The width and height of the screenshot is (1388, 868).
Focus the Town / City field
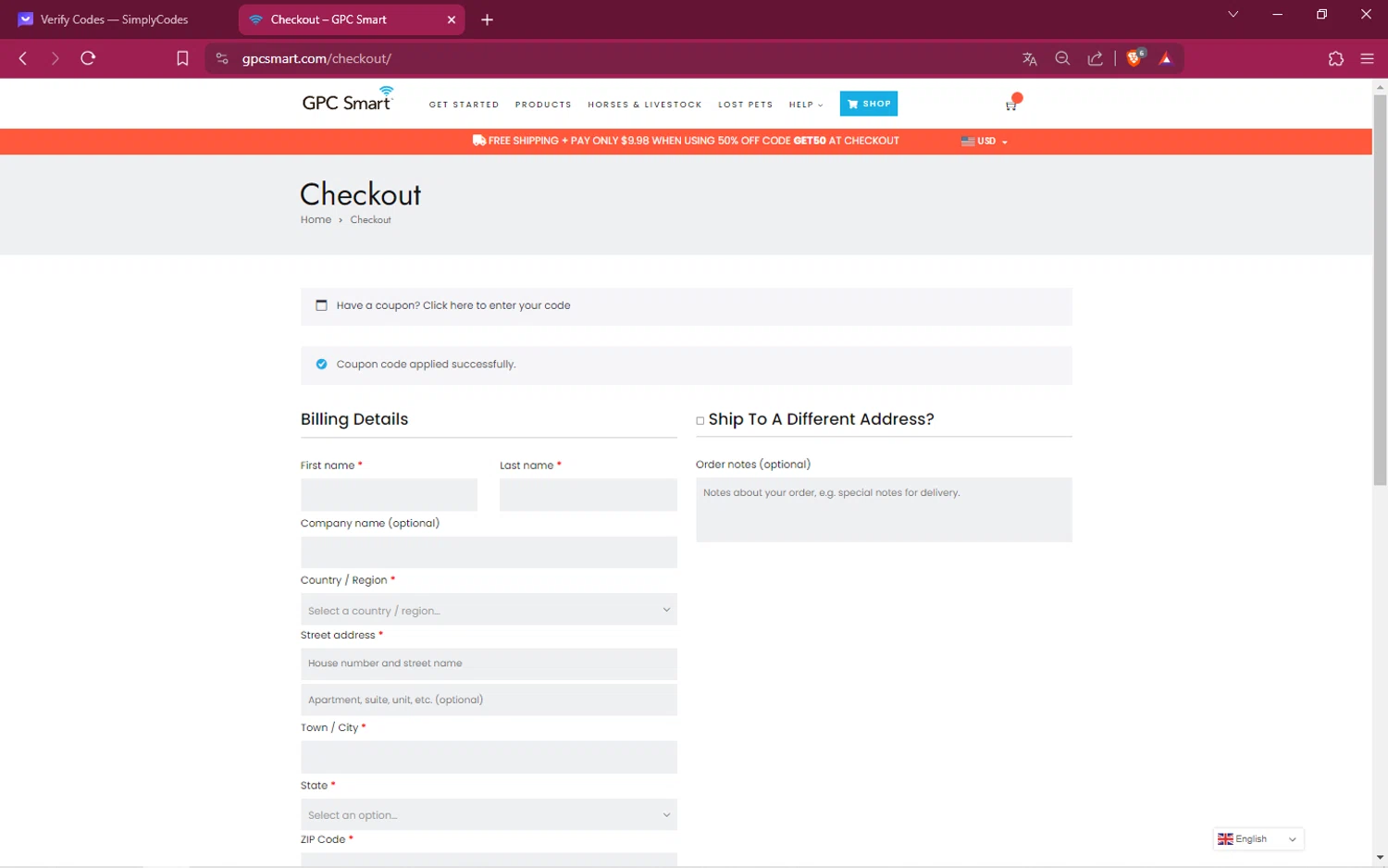point(489,757)
